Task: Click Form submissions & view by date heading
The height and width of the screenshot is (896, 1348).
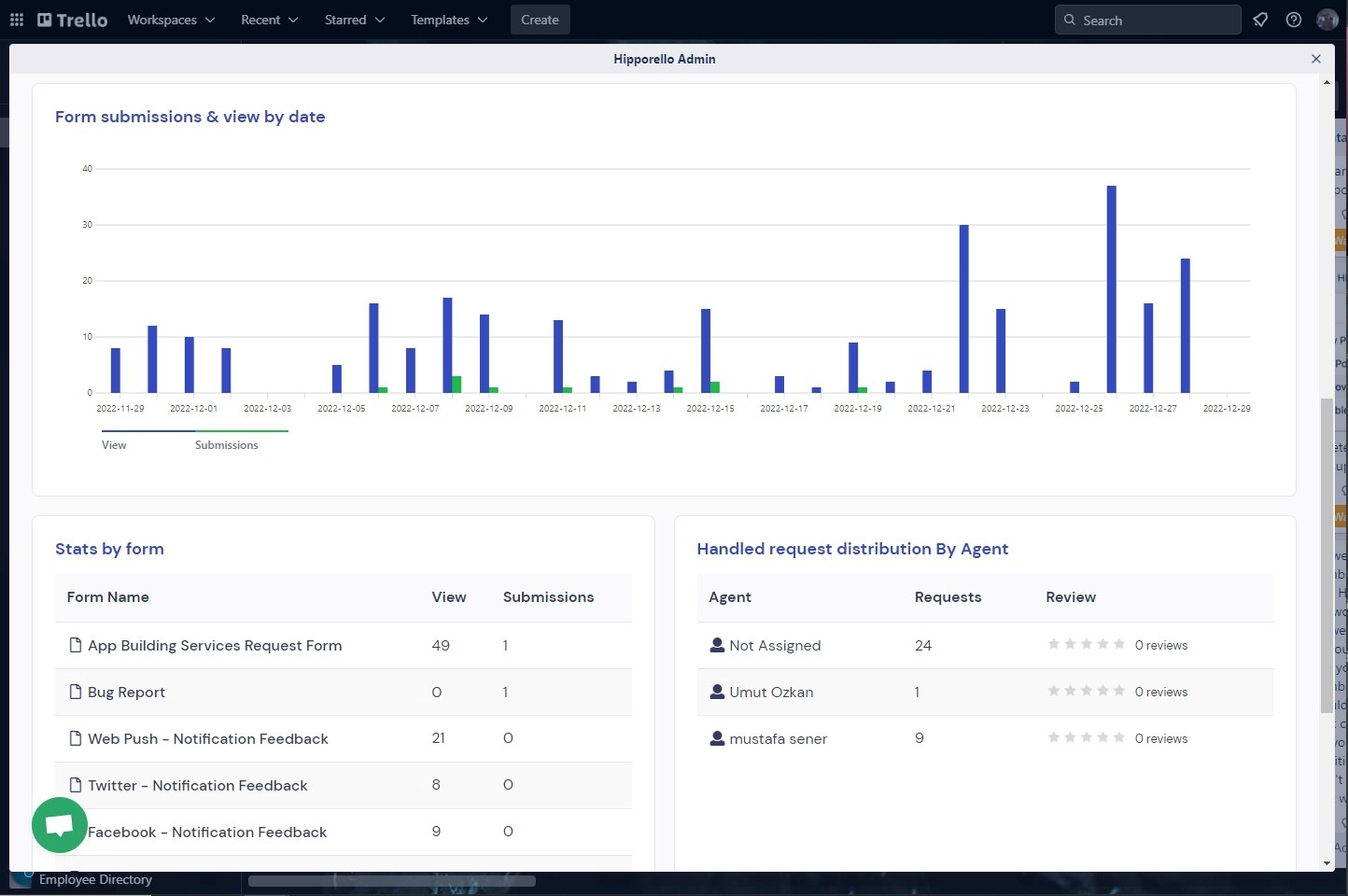Action: (190, 117)
